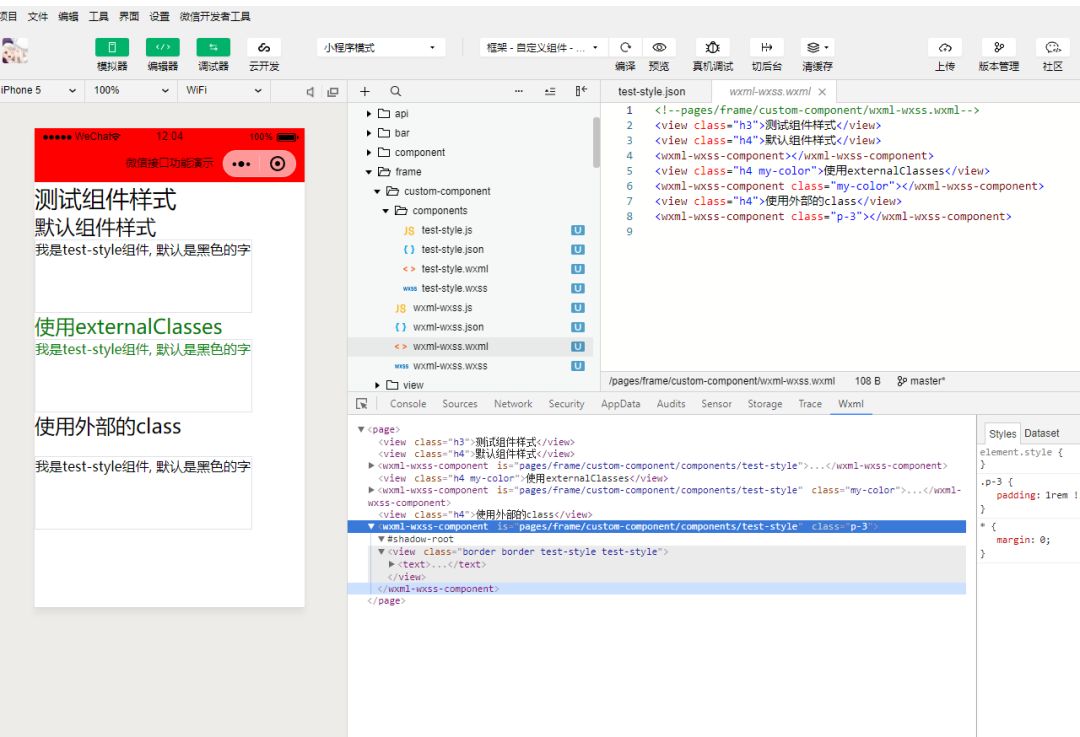1080x737 pixels.
Task: Click the element inspector picker icon
Action: 362,404
